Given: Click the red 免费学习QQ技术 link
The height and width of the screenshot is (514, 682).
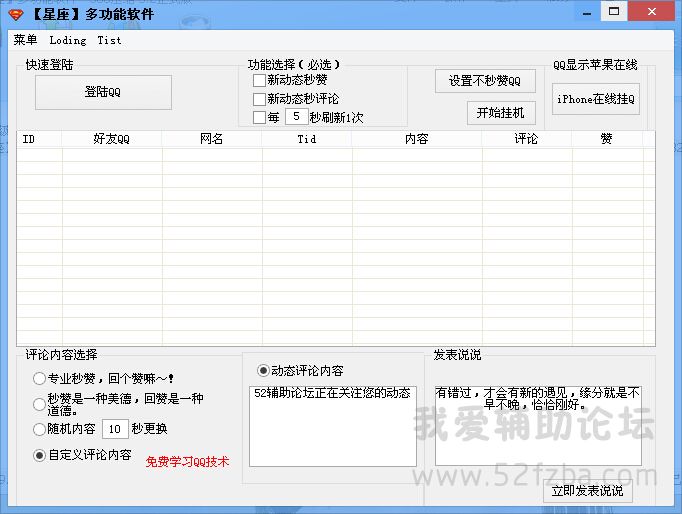Looking at the screenshot, I should [187, 462].
